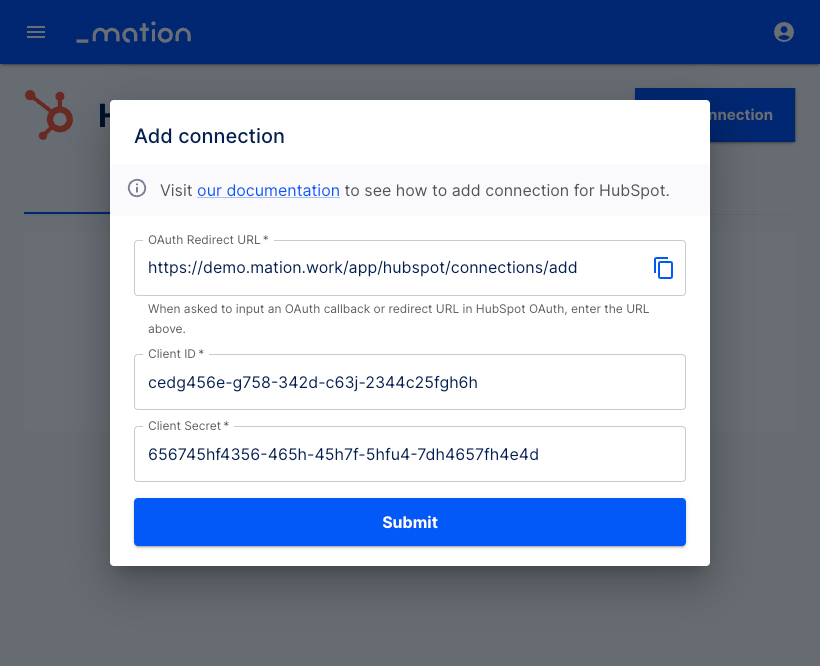This screenshot has width=820, height=666.
Task: Focus the Client Secret input field
Action: pyautogui.click(x=409, y=454)
